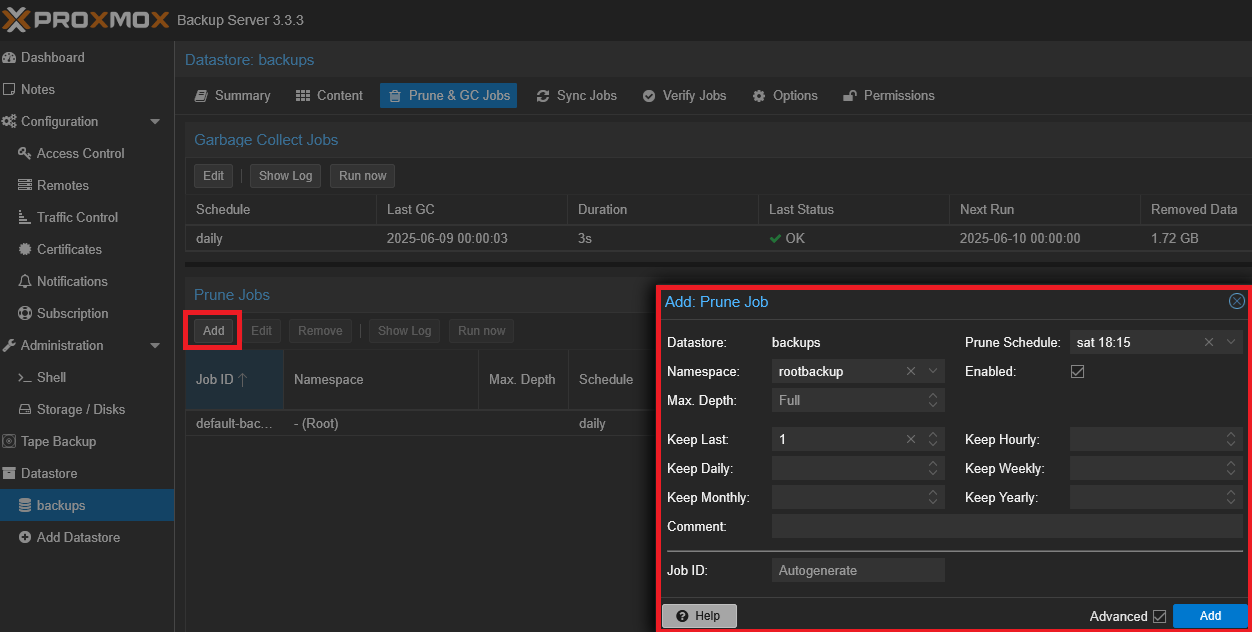Click the "2025-06-09 00:00:03" Last GC cell
Image resolution: width=1252 pixels, height=632 pixels.
[x=472, y=239]
